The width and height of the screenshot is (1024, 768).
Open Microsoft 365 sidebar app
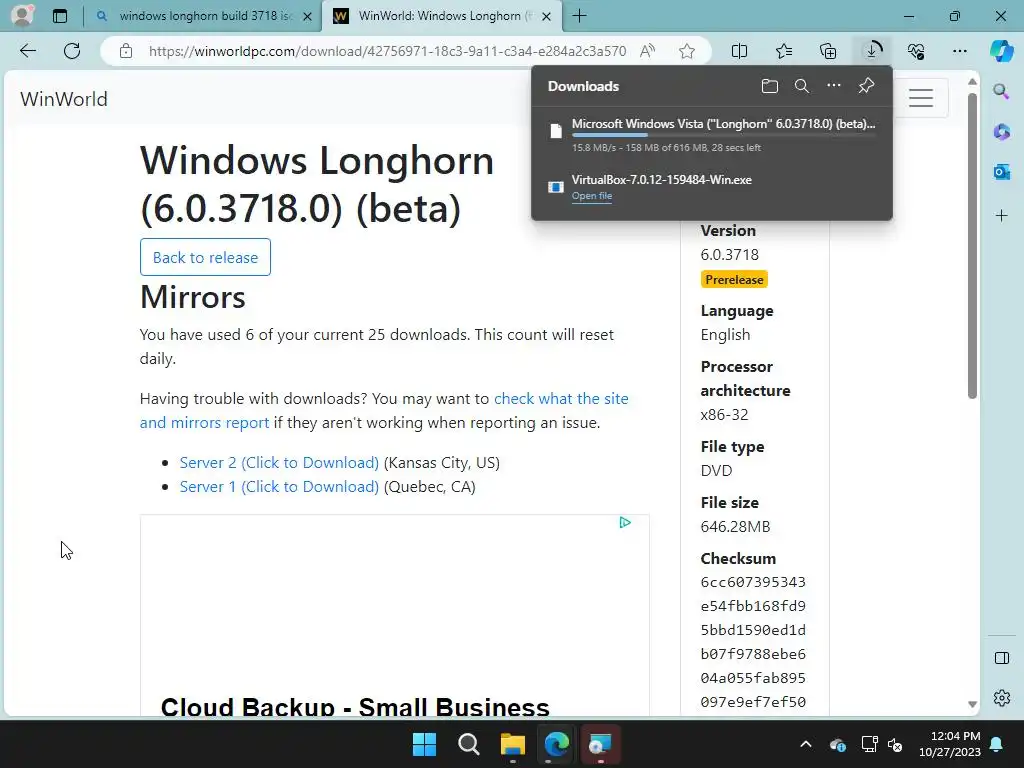[x=1001, y=132]
